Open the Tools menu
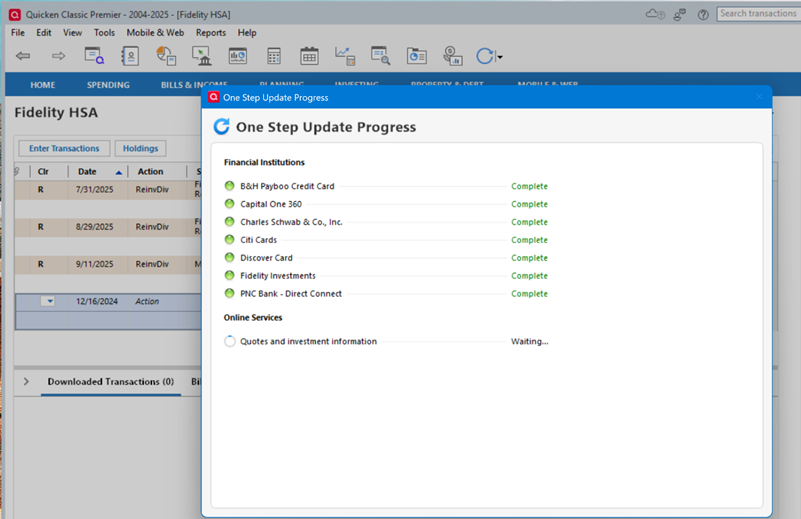The image size is (801, 519). click(x=104, y=33)
